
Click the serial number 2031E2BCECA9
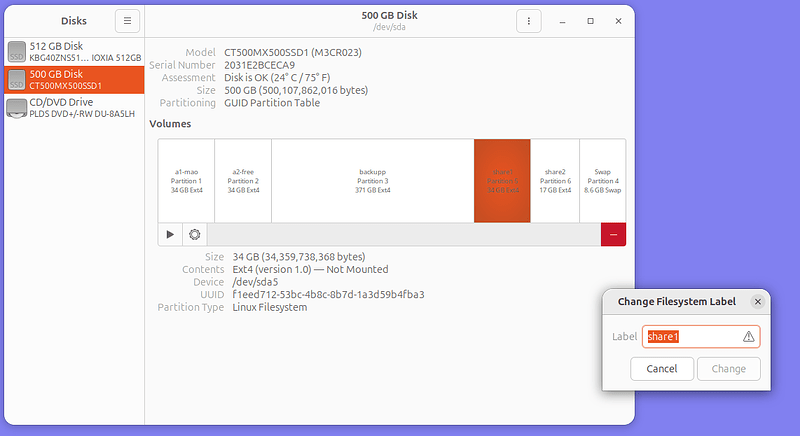point(259,65)
